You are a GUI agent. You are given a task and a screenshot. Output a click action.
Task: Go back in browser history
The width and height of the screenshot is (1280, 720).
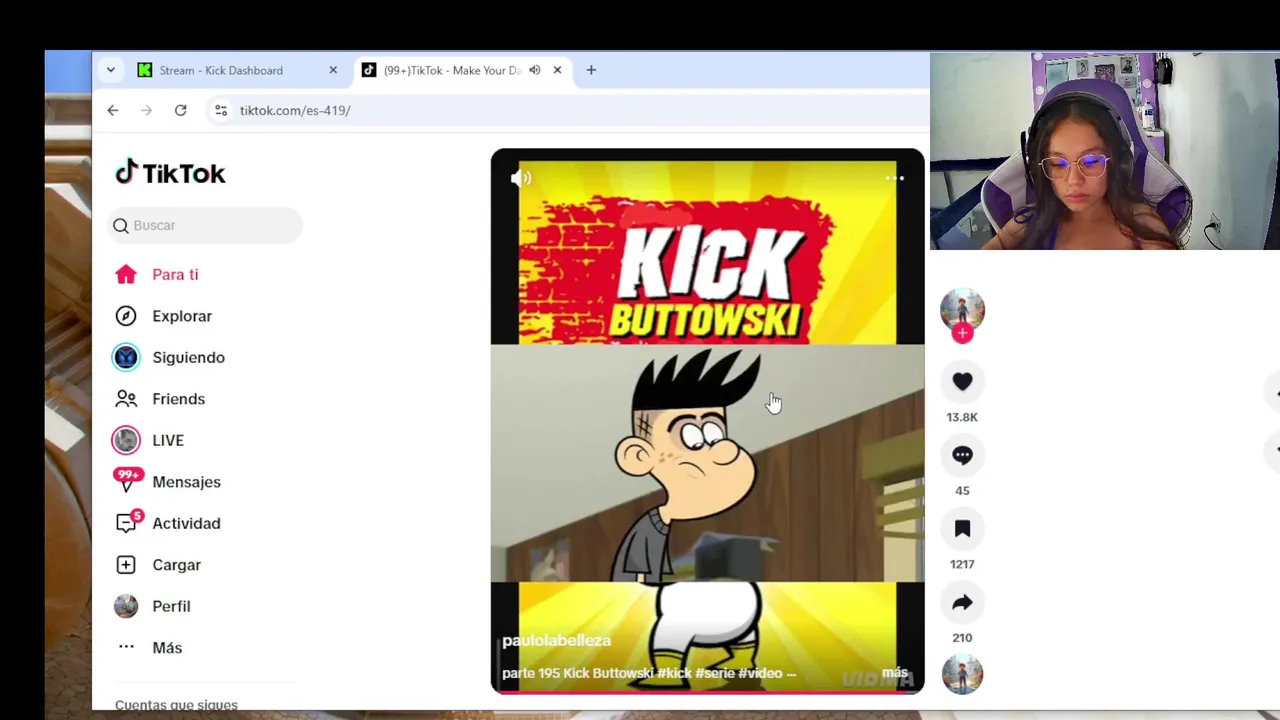[113, 110]
